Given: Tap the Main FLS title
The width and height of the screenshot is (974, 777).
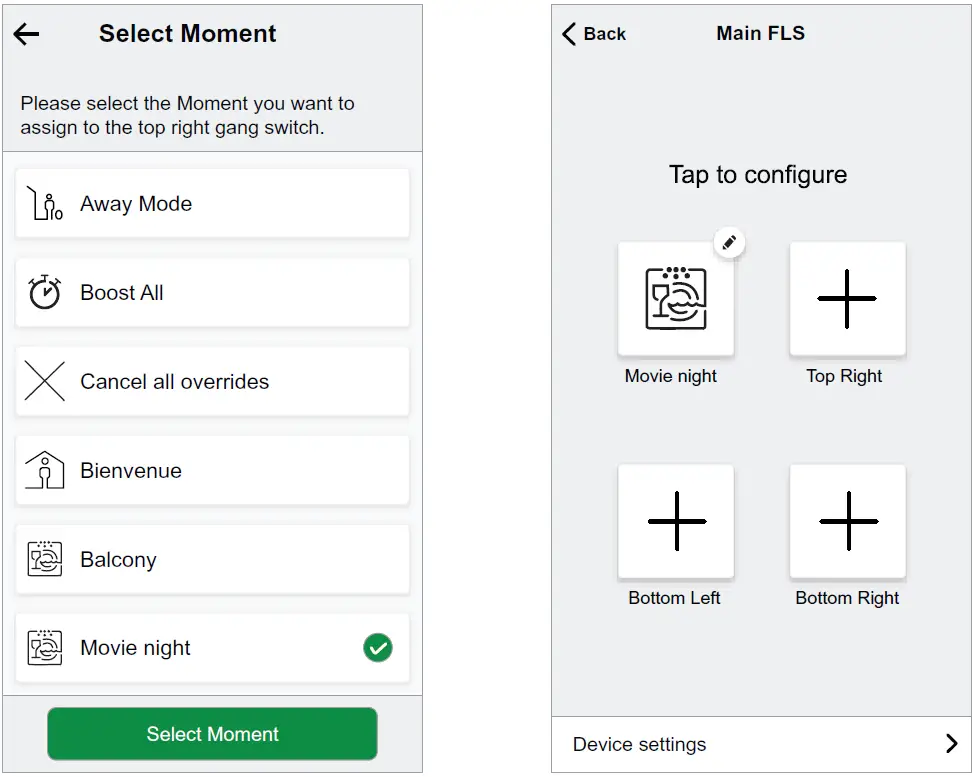Looking at the screenshot, I should tap(760, 33).
